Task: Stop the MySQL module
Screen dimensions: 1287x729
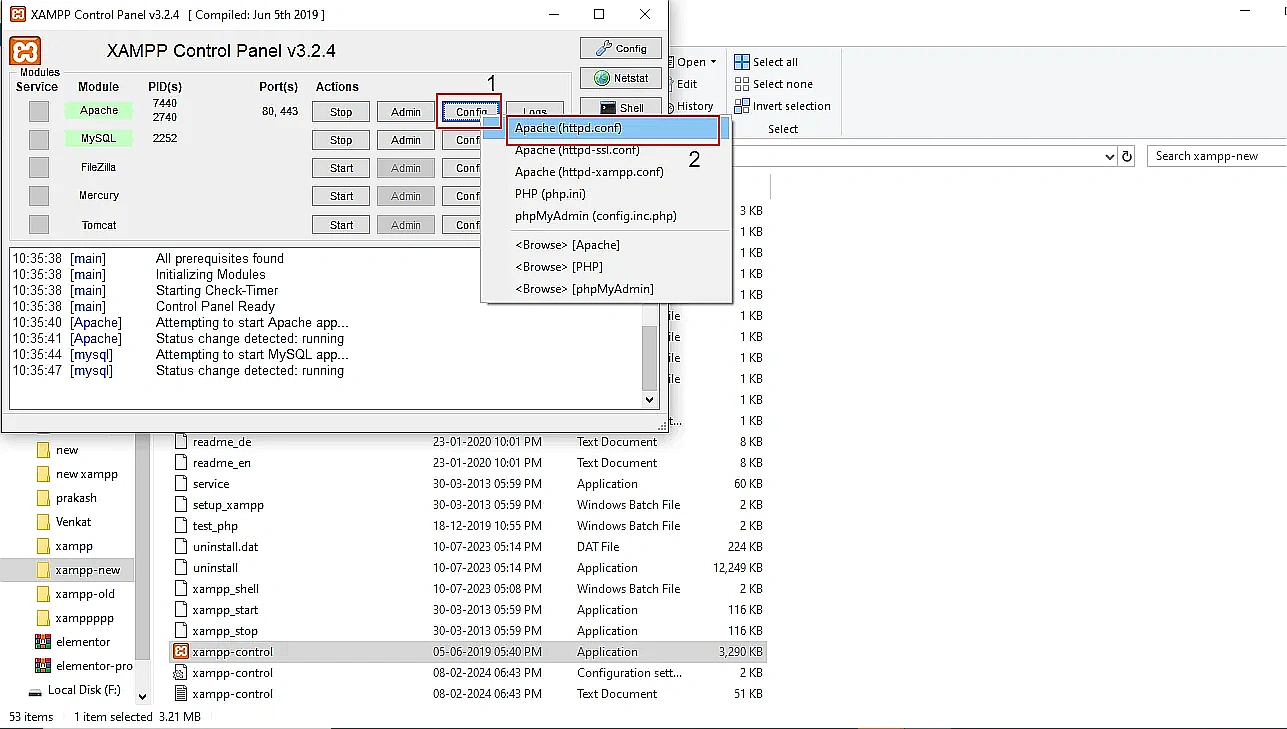Action: point(341,140)
